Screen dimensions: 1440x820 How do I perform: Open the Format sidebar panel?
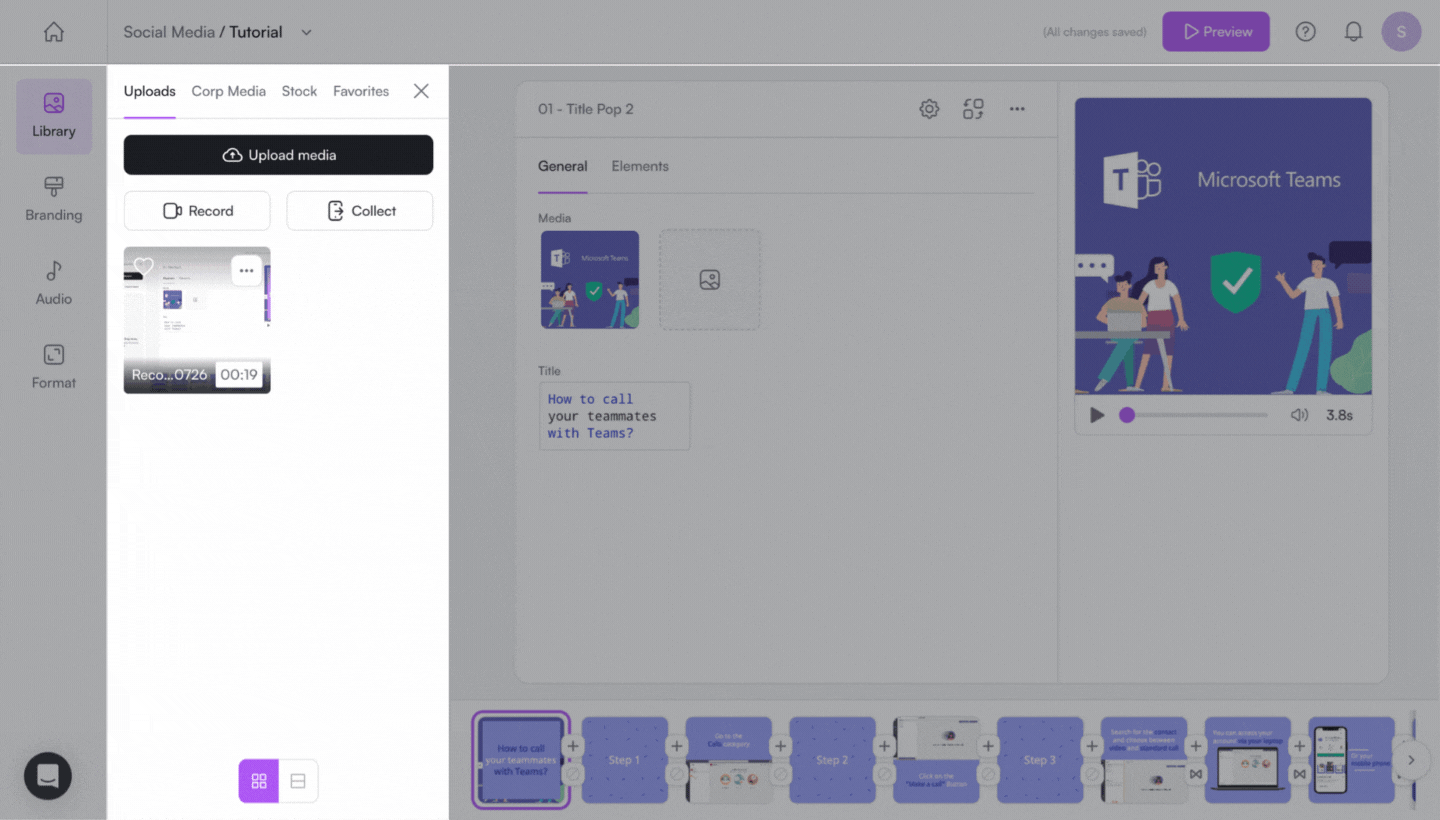tap(54, 368)
